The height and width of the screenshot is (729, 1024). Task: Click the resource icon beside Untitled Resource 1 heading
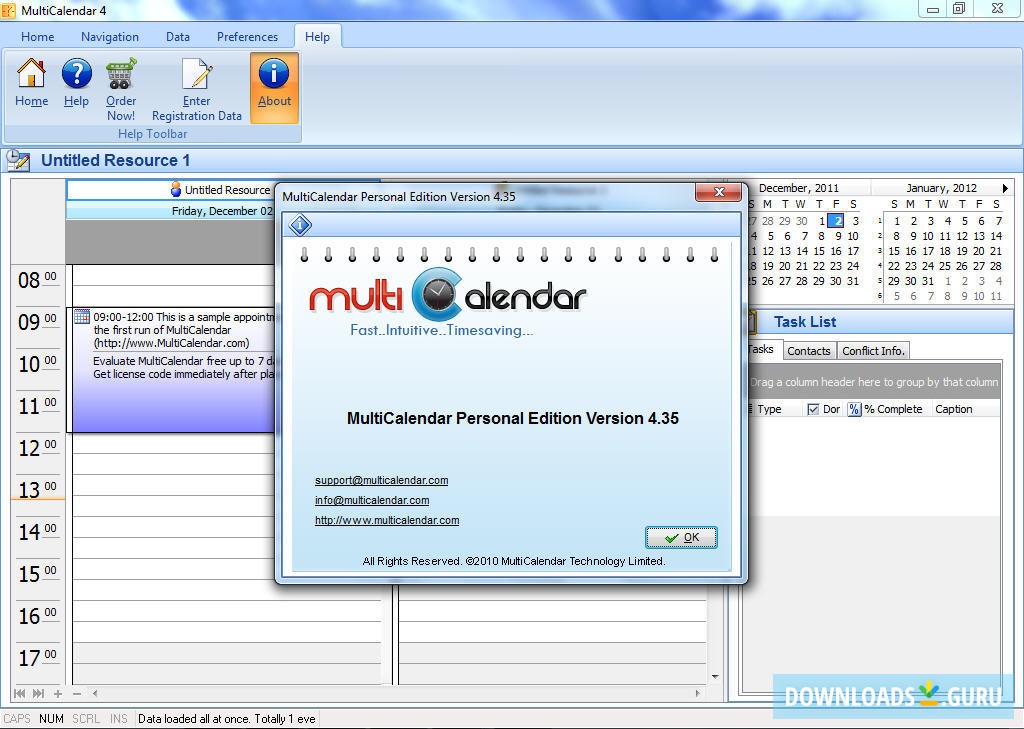coord(18,160)
